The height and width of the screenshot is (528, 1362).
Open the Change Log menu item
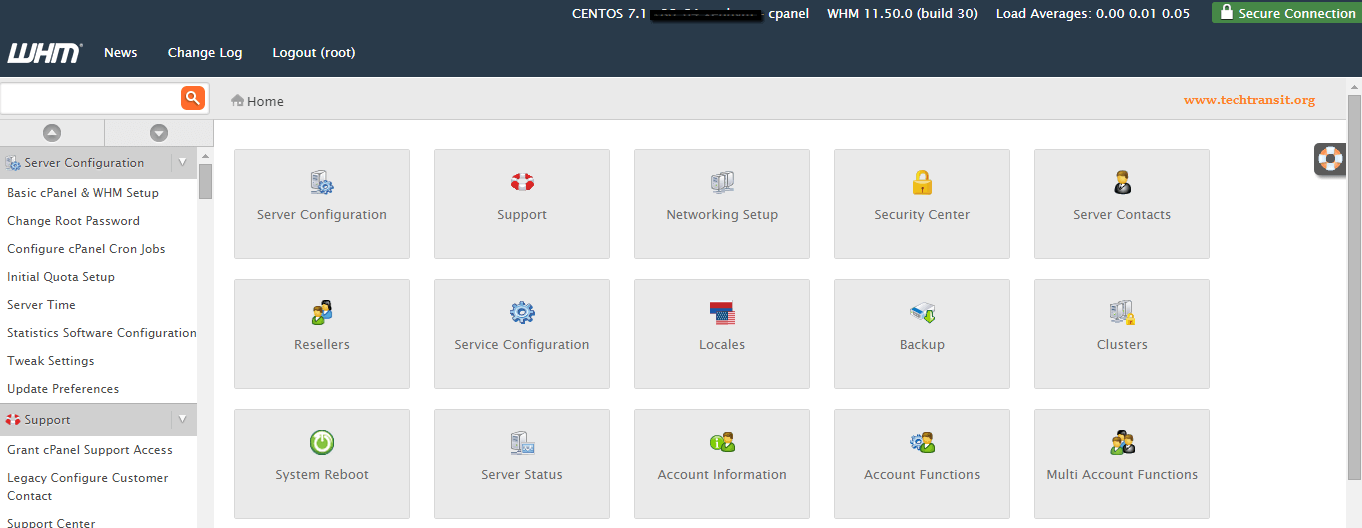[205, 53]
